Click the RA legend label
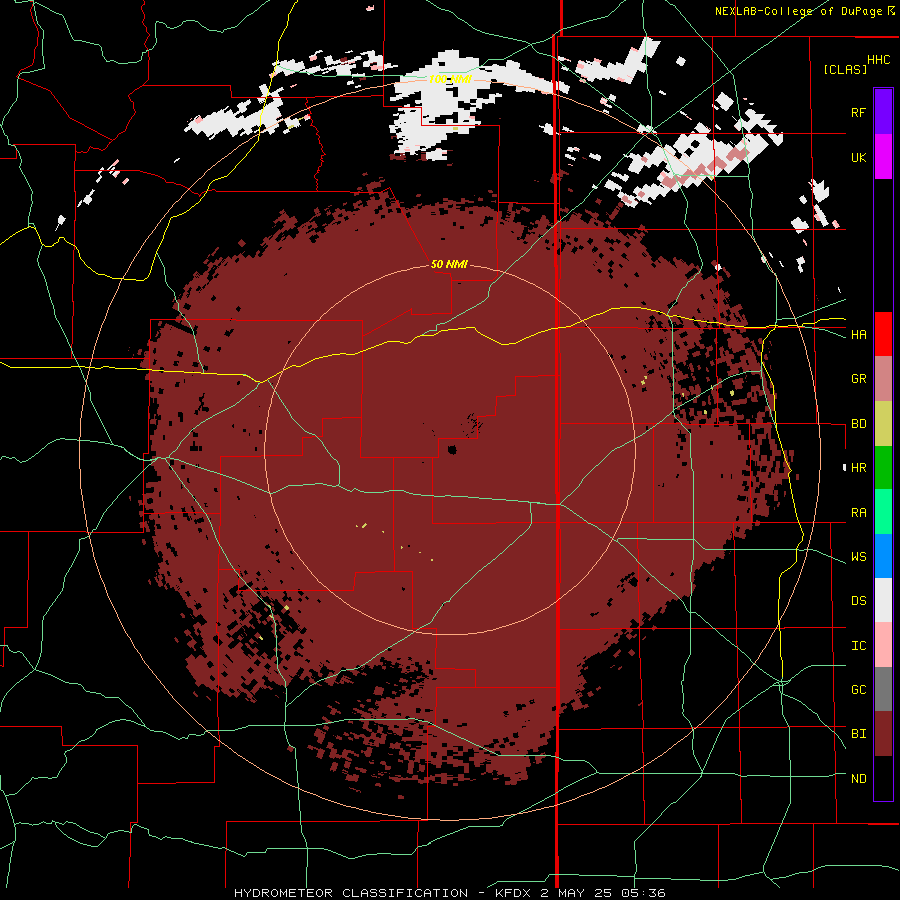 [x=858, y=512]
